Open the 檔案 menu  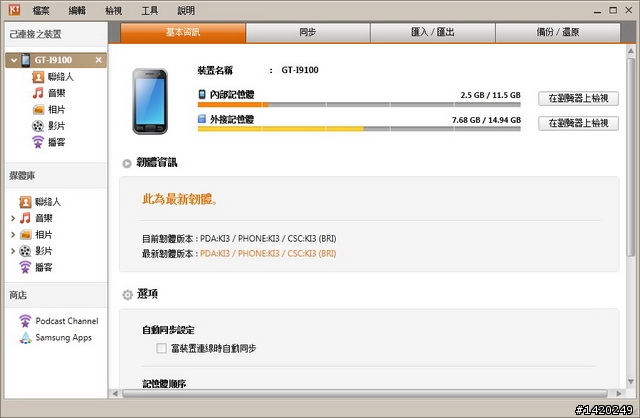[x=41, y=11]
